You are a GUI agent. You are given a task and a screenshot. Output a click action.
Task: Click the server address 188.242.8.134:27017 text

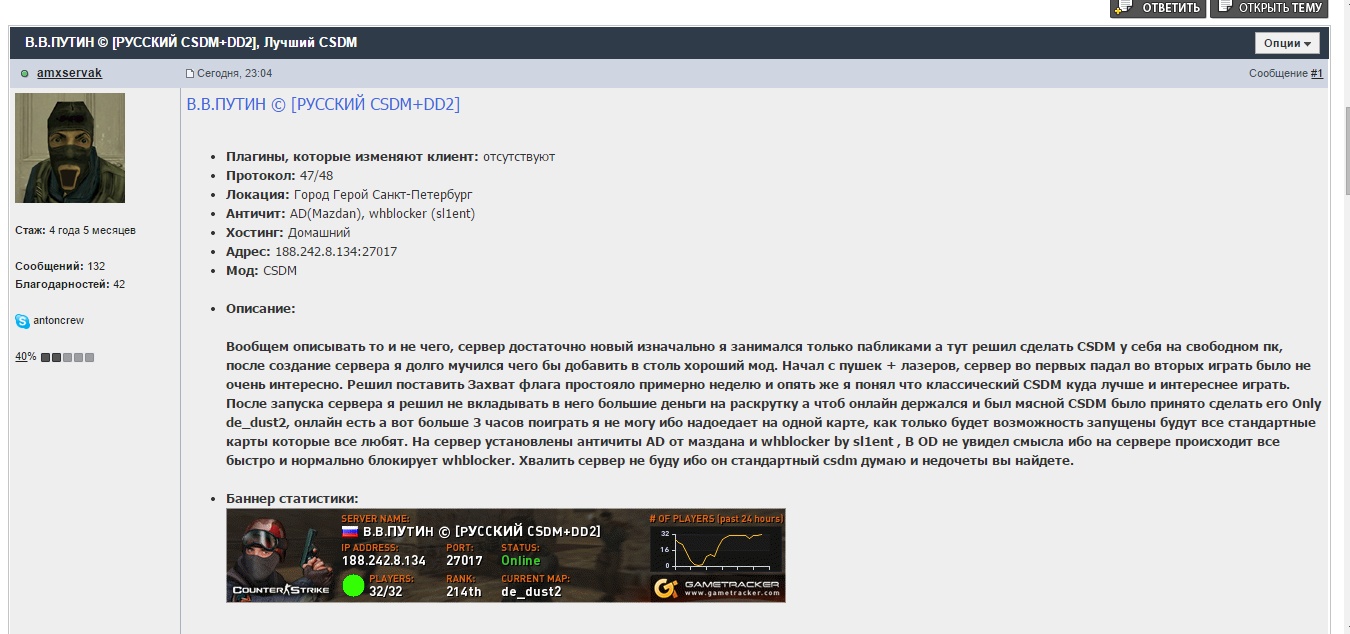pos(336,252)
